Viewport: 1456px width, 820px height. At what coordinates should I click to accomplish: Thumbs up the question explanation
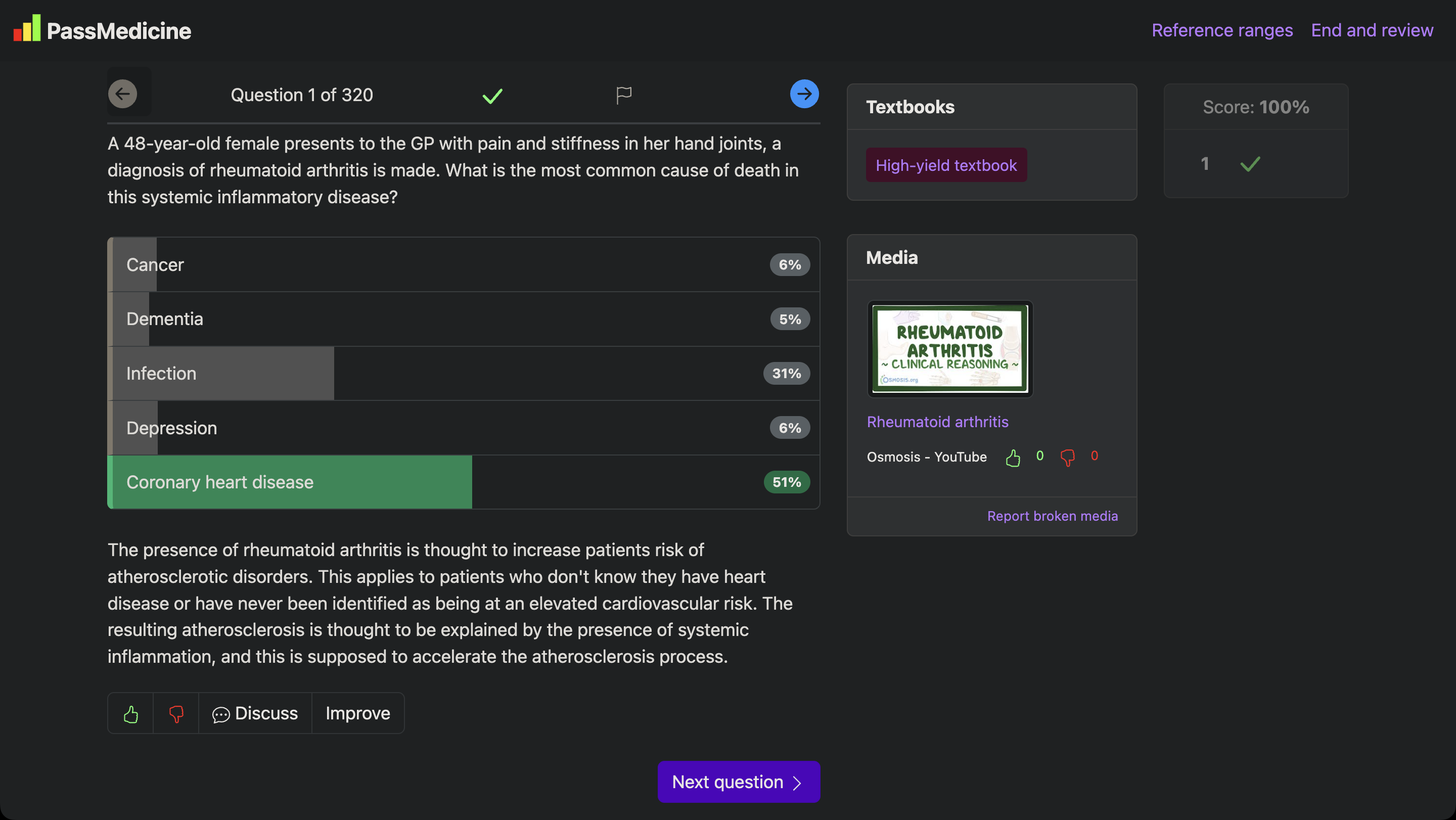point(130,714)
